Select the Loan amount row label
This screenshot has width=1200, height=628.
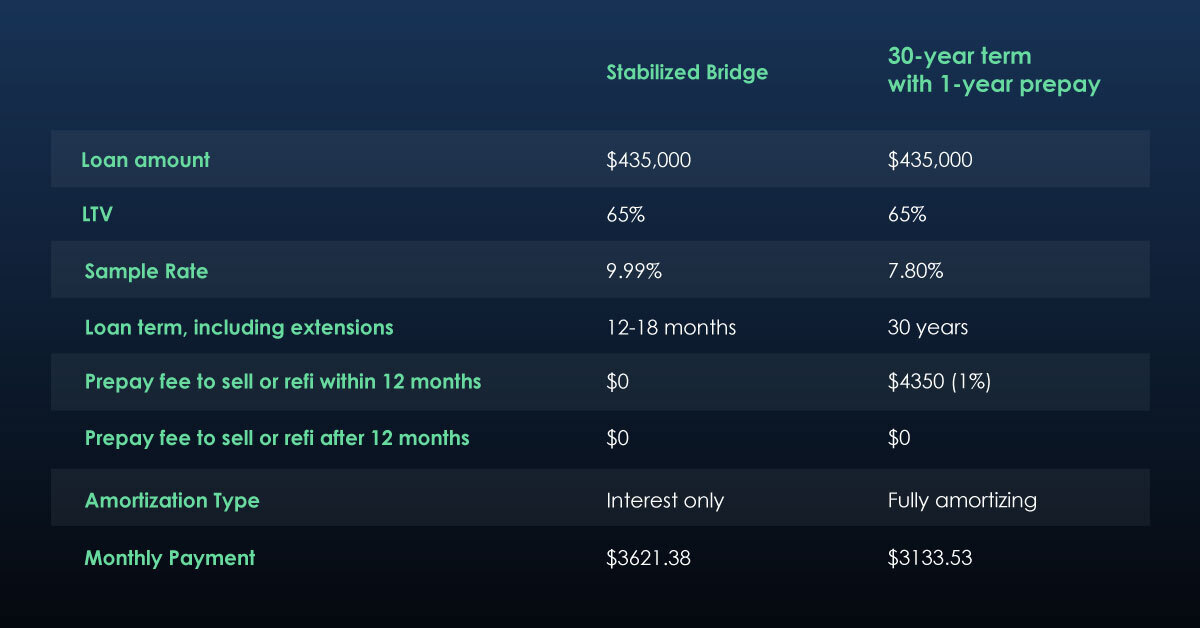tap(145, 160)
